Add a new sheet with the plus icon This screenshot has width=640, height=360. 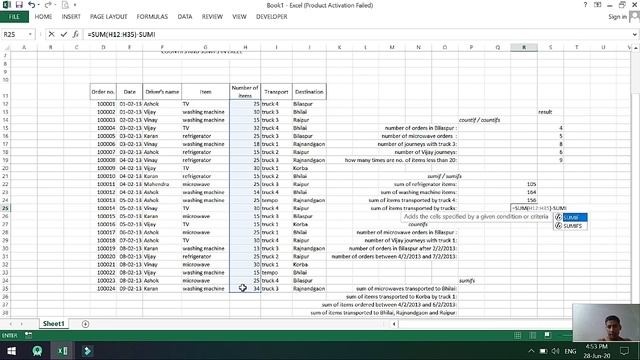[x=85, y=324]
